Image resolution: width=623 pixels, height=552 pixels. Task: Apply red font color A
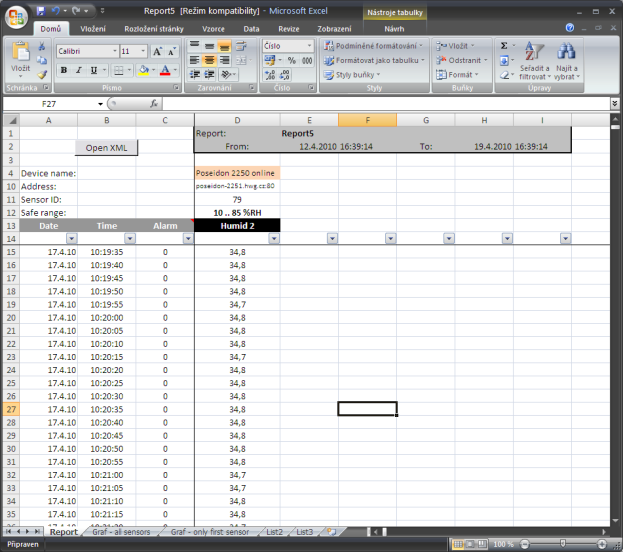click(x=165, y=70)
